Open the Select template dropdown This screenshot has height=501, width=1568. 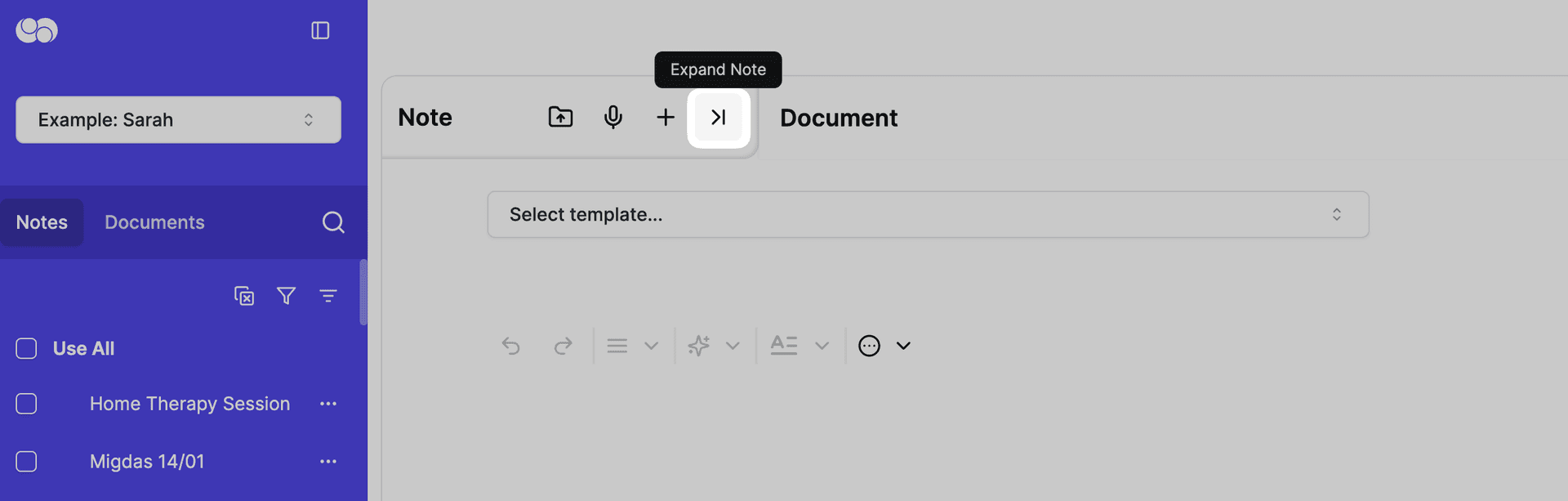click(928, 214)
